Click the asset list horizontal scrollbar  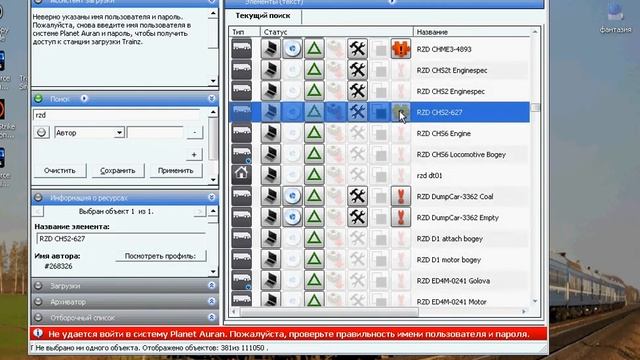click(329, 312)
